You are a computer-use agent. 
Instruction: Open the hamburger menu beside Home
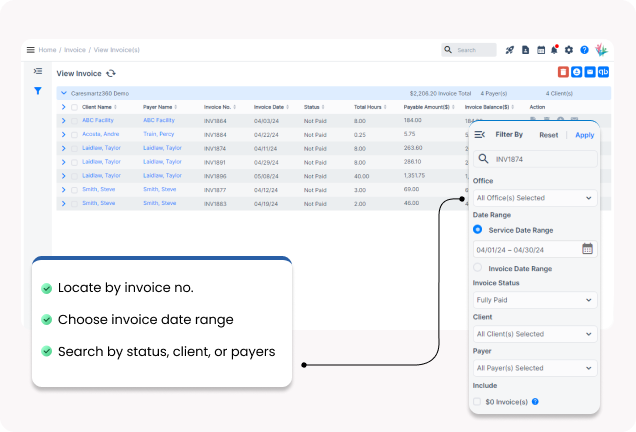pyautogui.click(x=30, y=50)
